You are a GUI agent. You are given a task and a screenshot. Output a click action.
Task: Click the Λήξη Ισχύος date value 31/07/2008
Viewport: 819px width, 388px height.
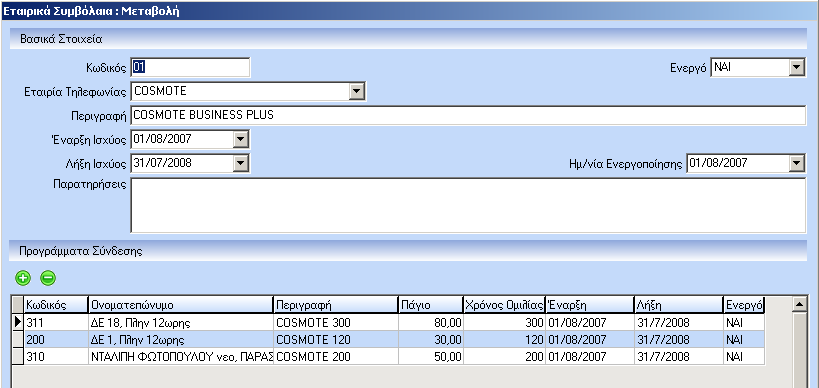(162, 163)
